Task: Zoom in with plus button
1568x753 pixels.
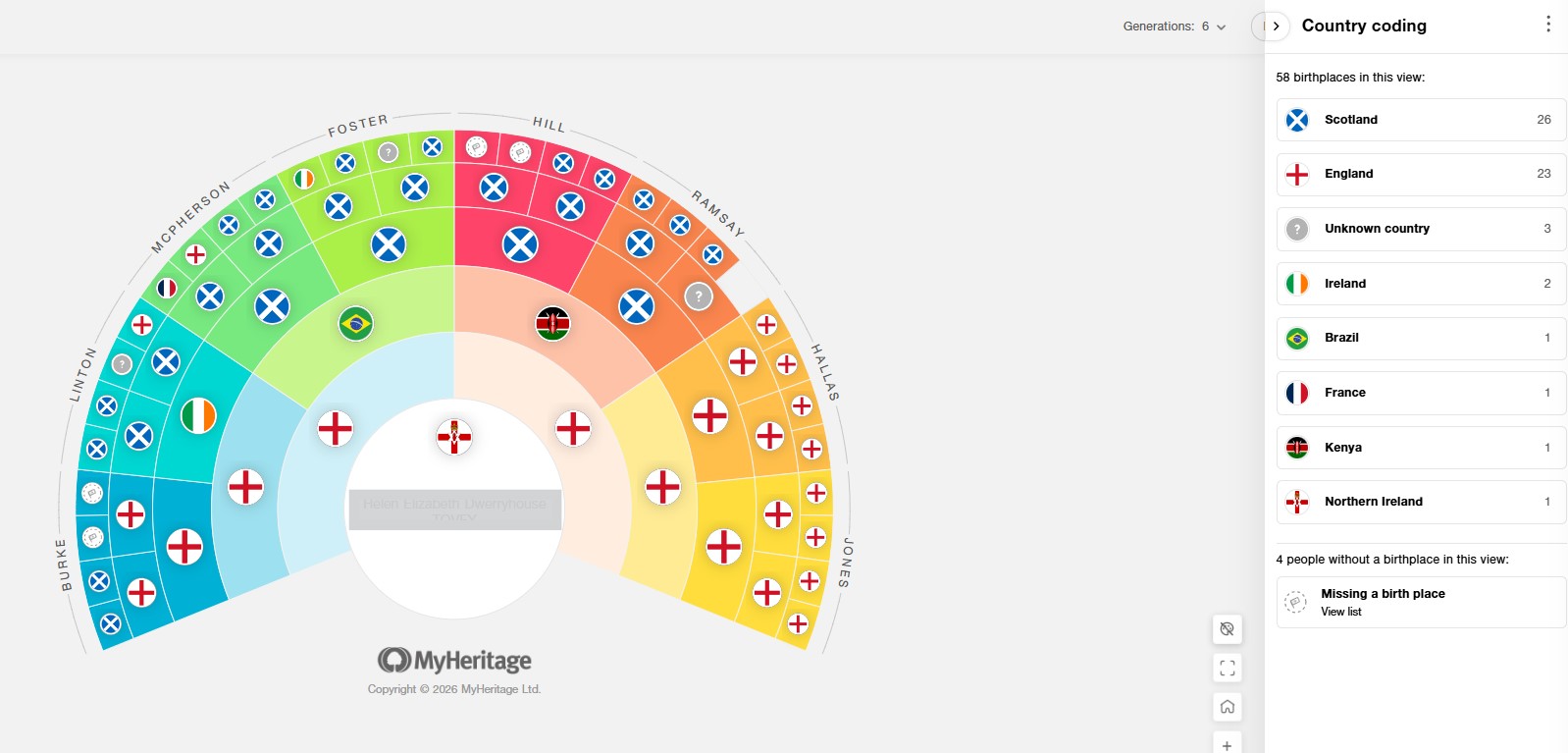Action: pos(1227,745)
